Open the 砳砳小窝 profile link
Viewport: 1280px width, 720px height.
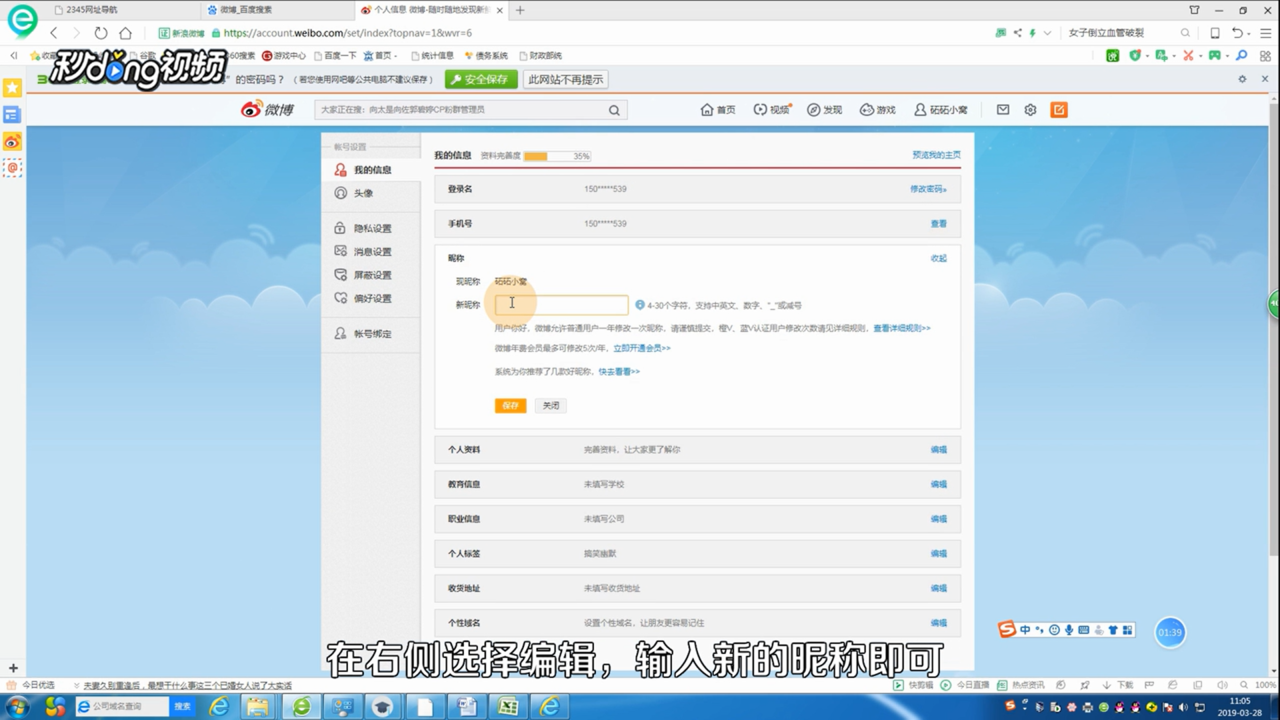[x=941, y=110]
